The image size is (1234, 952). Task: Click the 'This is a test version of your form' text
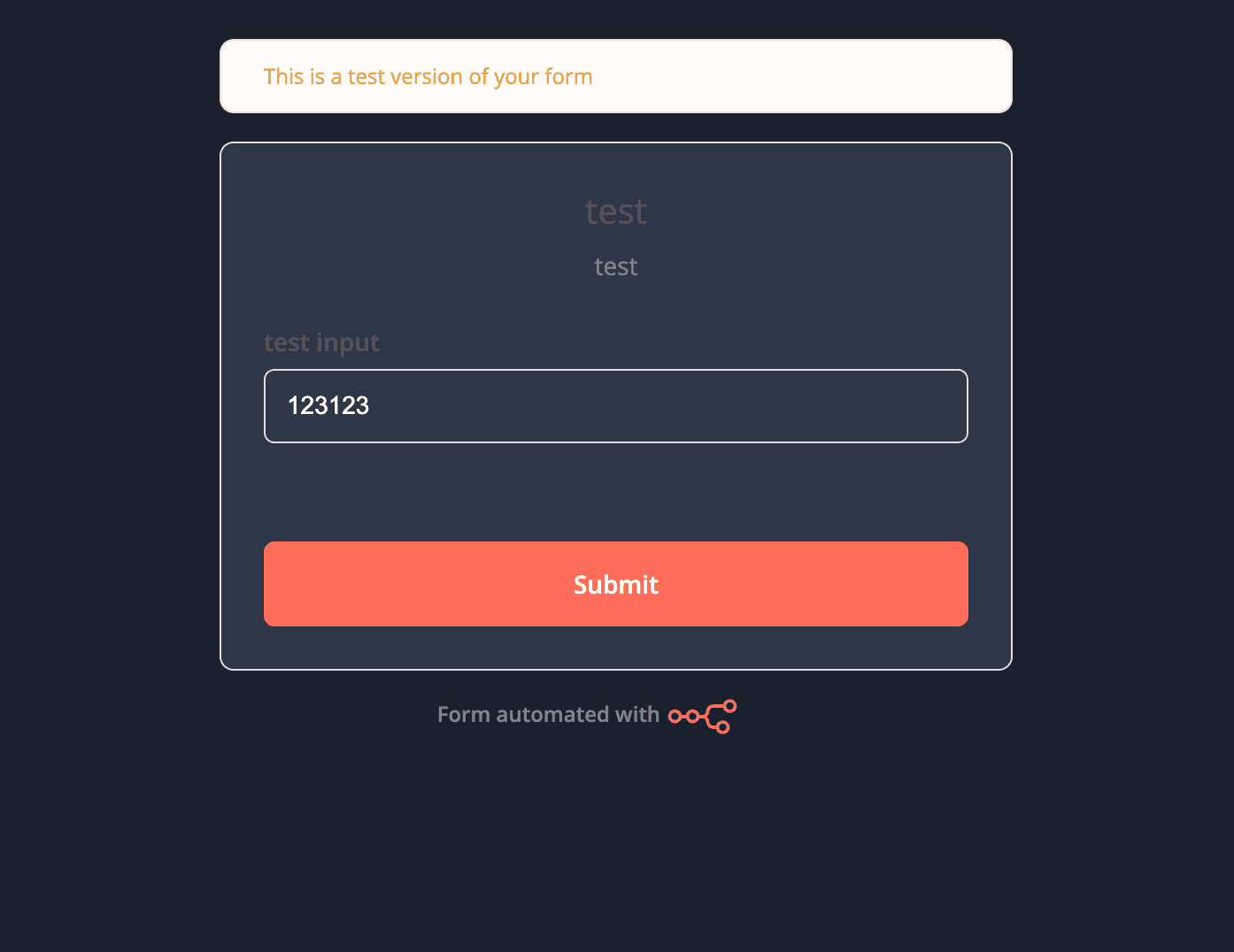point(428,76)
